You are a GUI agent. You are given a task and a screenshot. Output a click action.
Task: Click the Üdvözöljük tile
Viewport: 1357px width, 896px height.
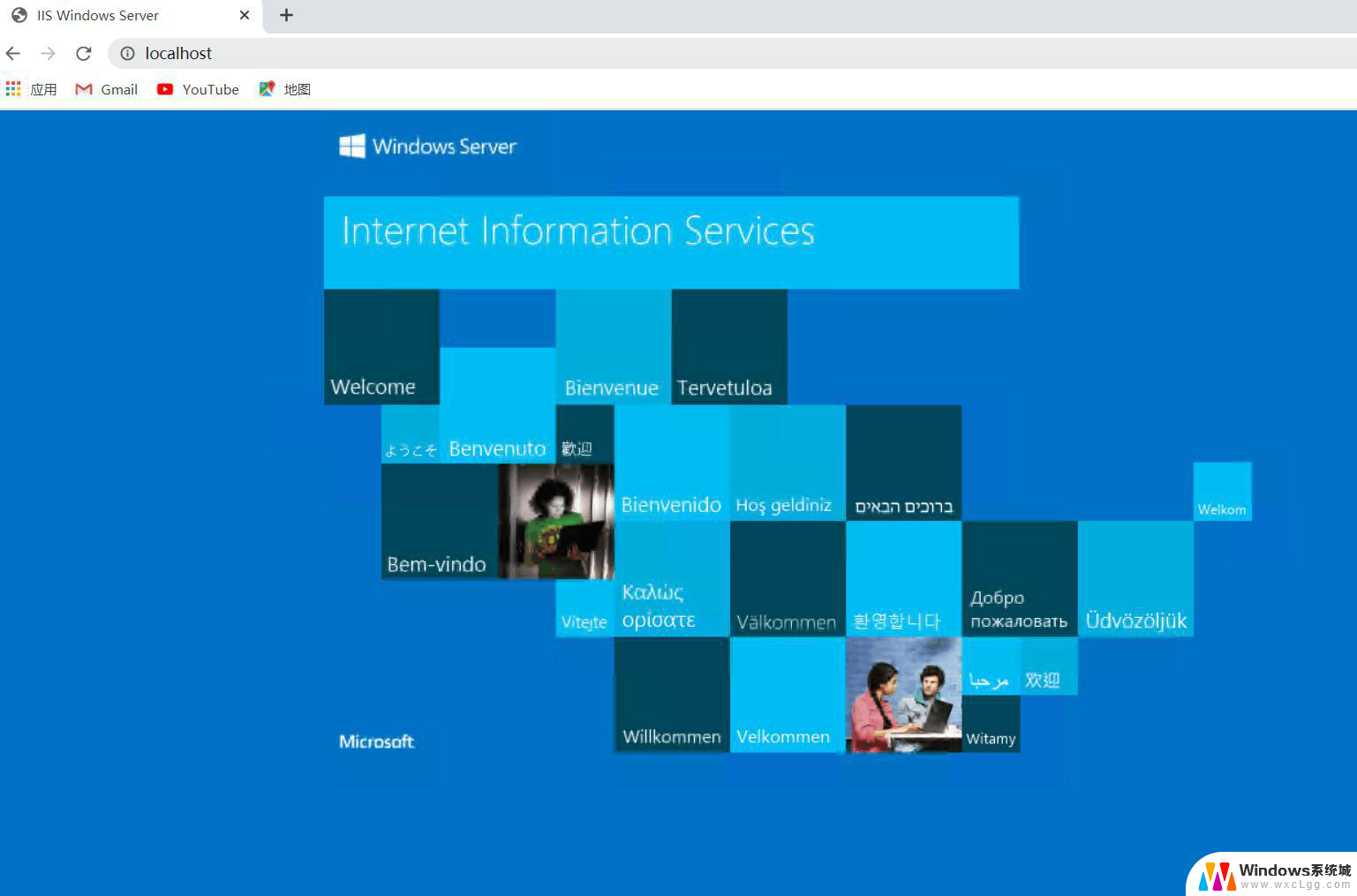click(1135, 578)
